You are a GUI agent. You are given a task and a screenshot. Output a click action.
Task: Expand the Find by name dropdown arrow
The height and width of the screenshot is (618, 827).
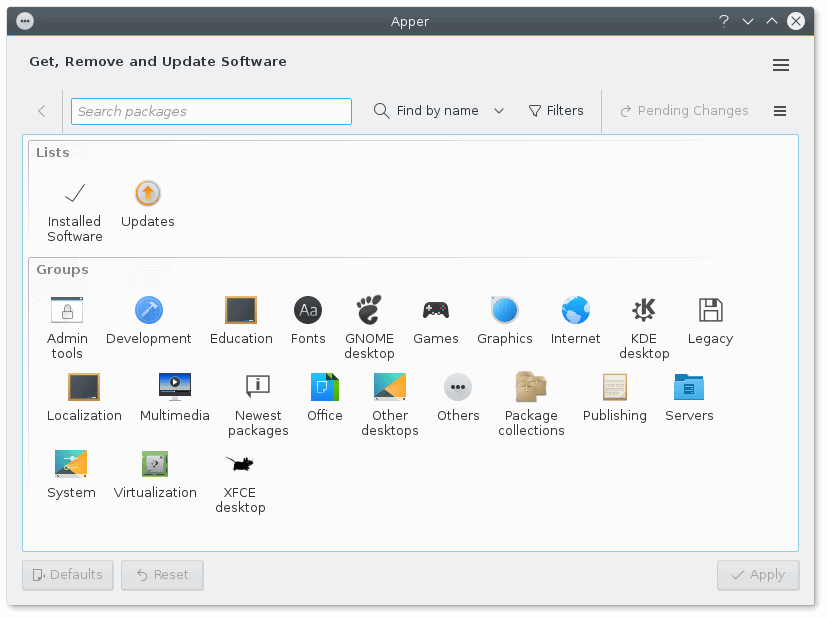coord(499,111)
